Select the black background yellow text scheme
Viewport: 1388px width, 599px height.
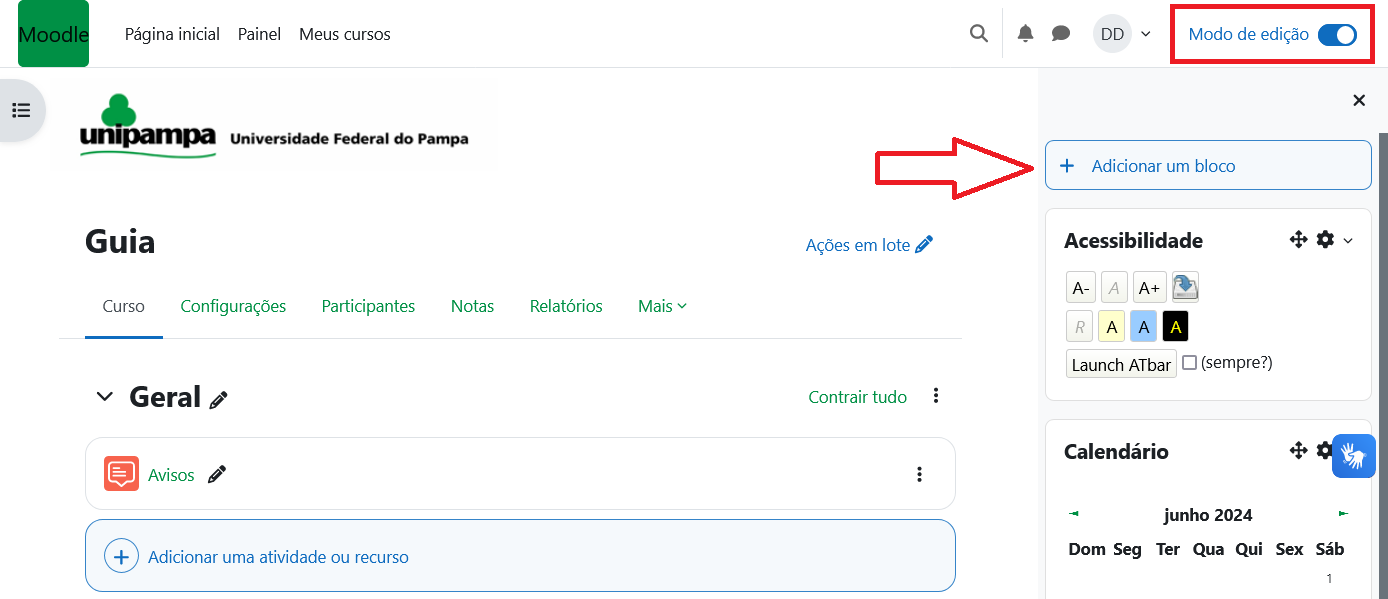[1176, 326]
